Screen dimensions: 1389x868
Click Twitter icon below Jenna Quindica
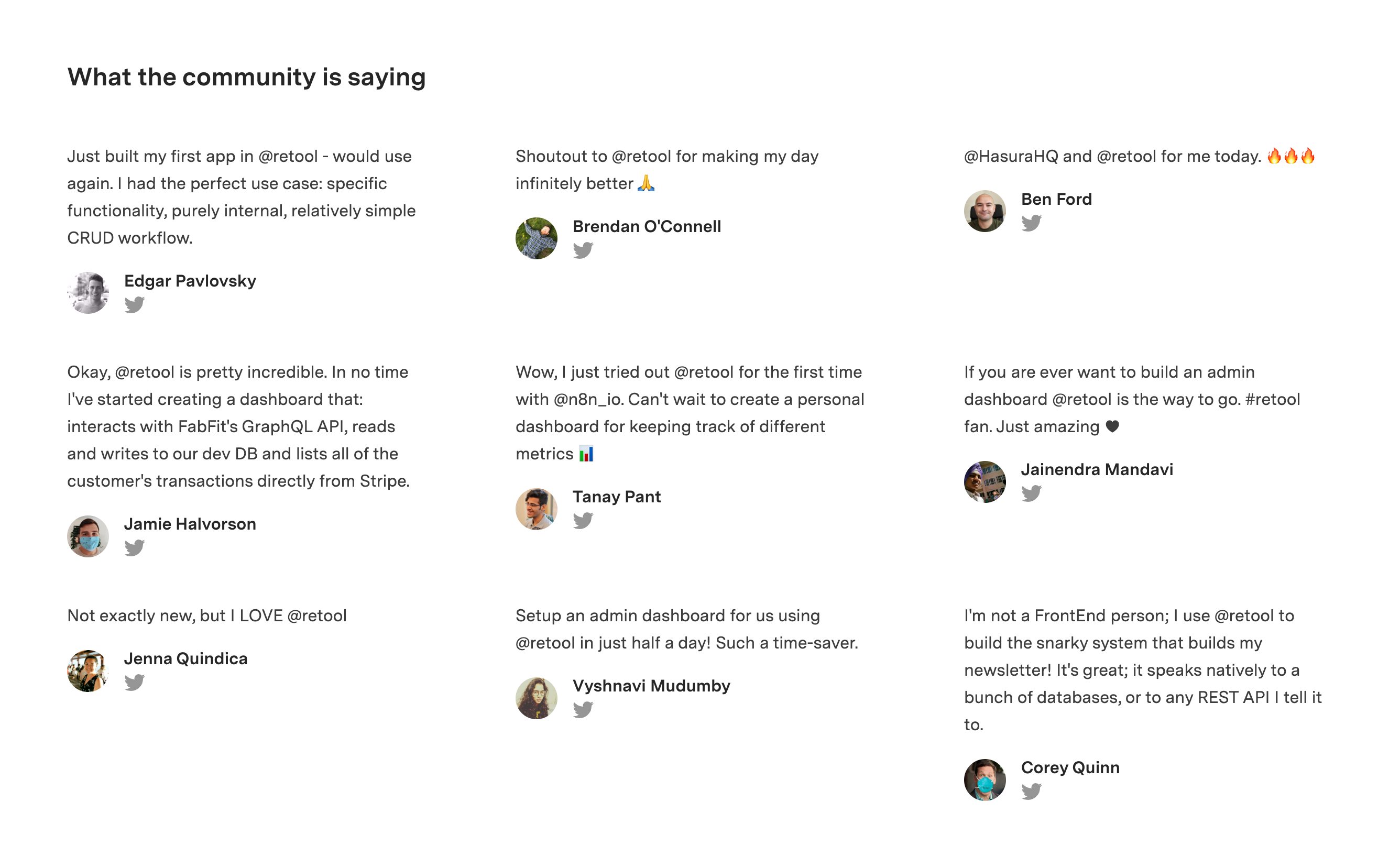134,682
